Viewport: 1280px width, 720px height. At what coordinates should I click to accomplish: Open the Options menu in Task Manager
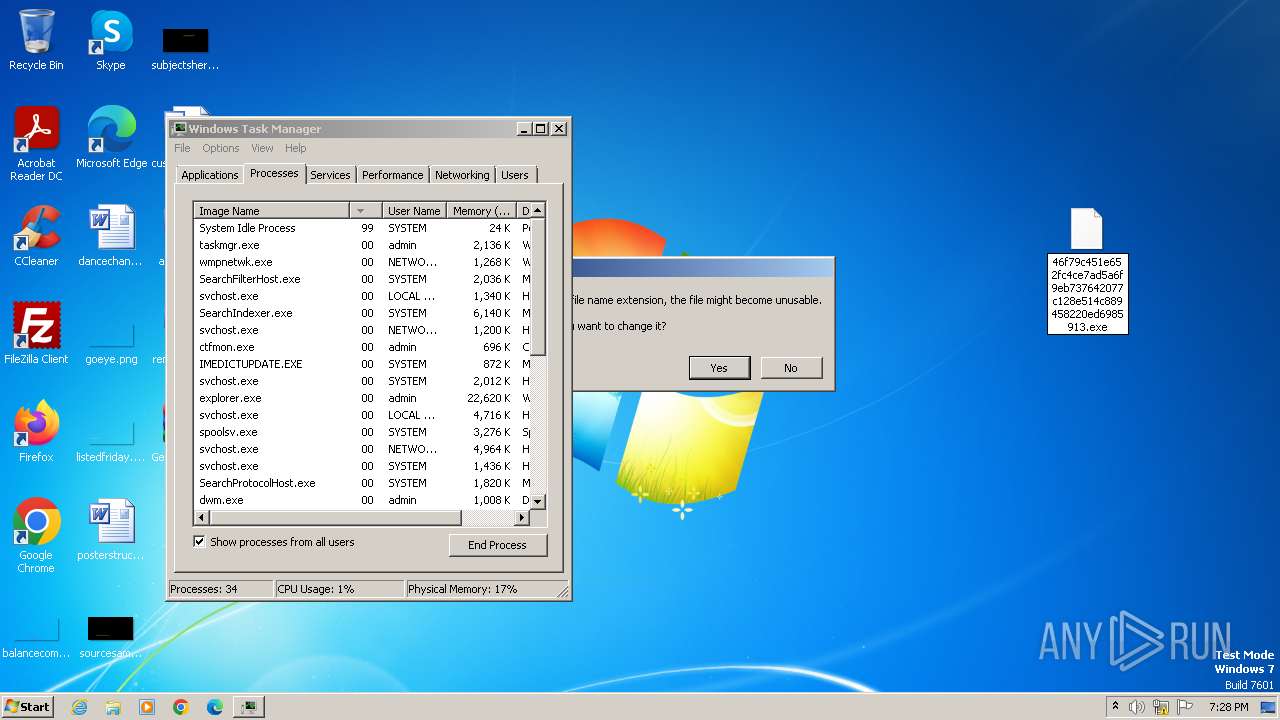[x=221, y=148]
